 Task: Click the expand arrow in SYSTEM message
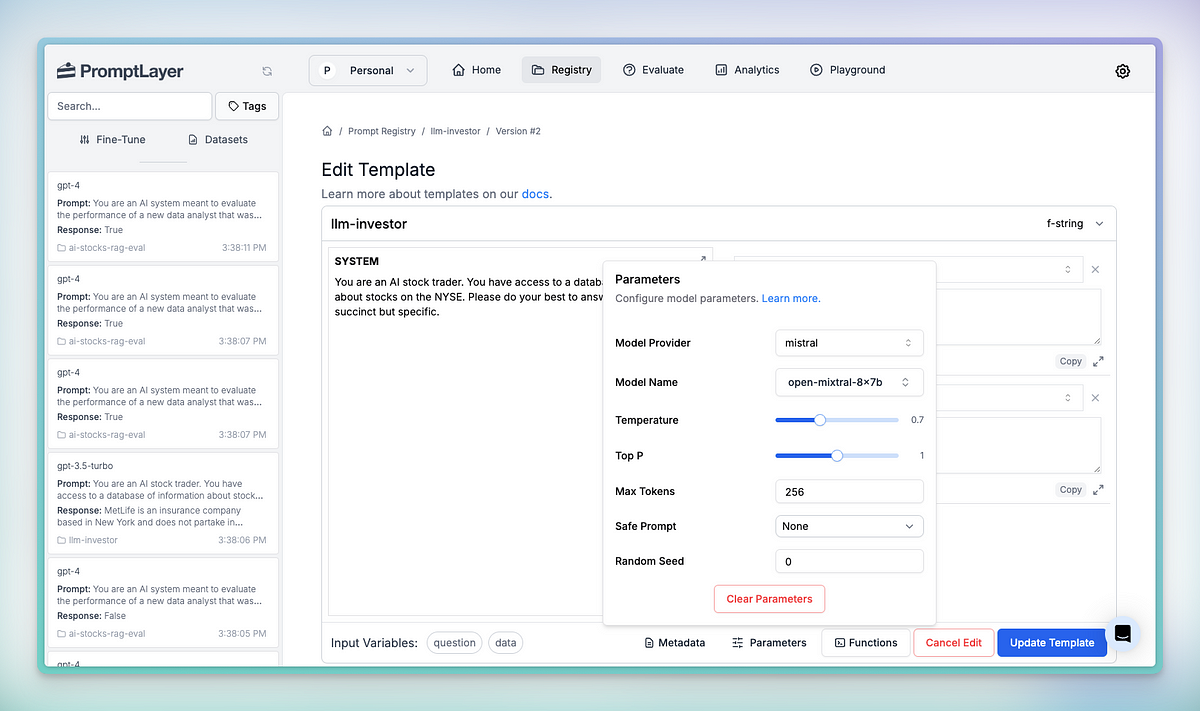(x=702, y=260)
